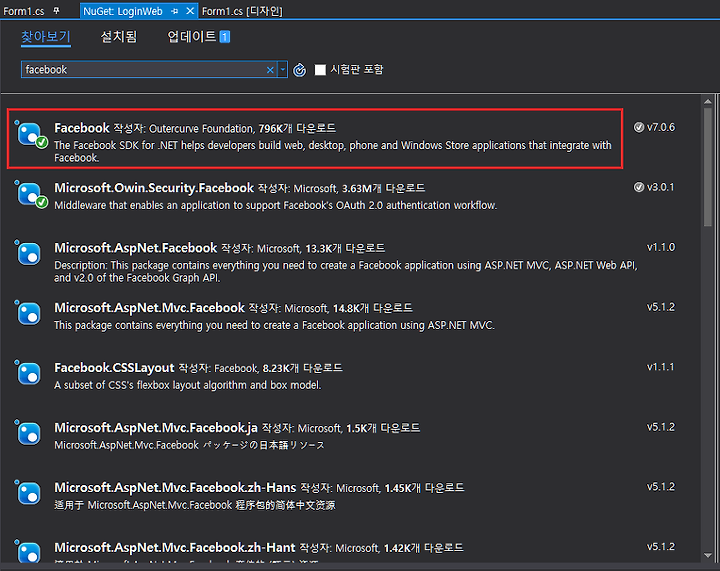
Task: Clear the facebook search text with X
Action: [270, 70]
